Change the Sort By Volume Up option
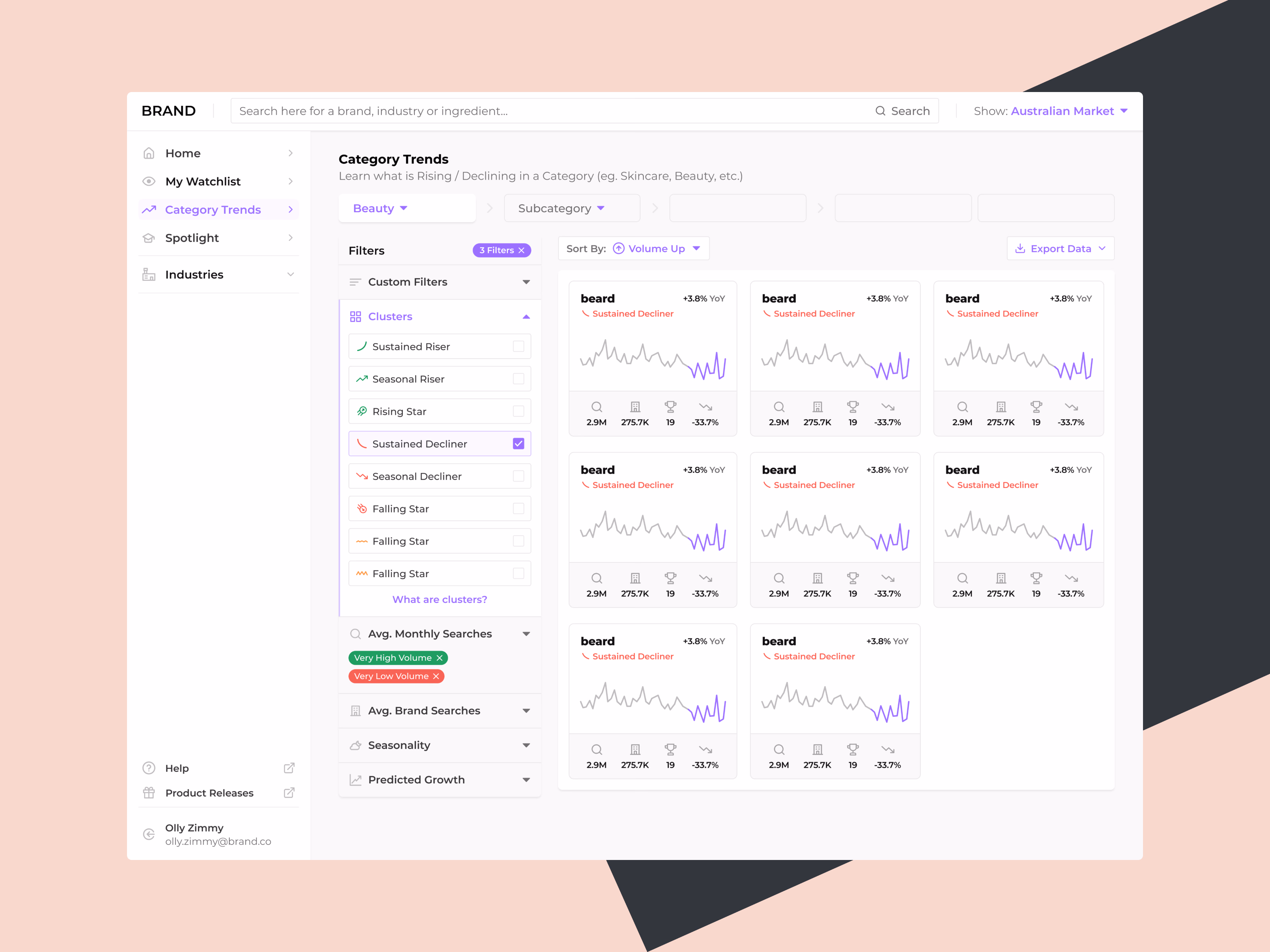 (634, 248)
